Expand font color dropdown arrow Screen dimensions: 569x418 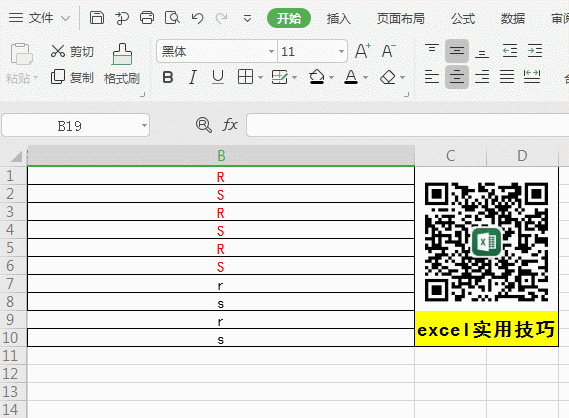point(365,77)
